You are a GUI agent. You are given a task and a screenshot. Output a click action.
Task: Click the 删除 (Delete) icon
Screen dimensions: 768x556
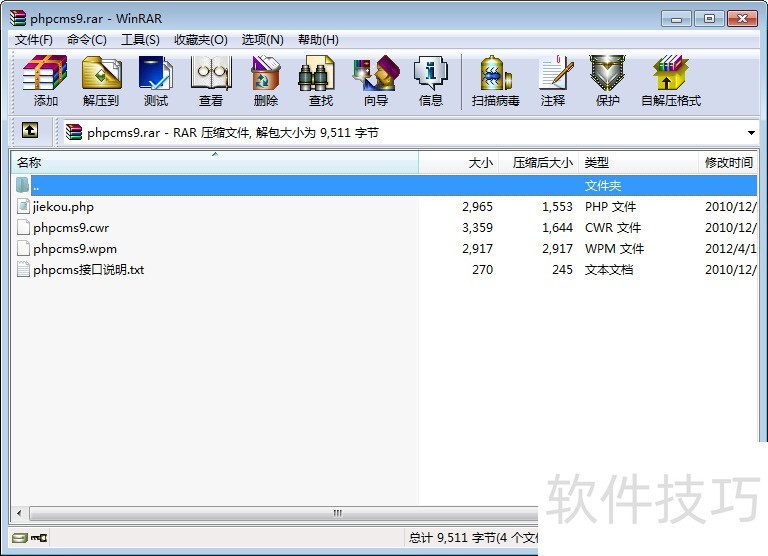pyautogui.click(x=265, y=81)
